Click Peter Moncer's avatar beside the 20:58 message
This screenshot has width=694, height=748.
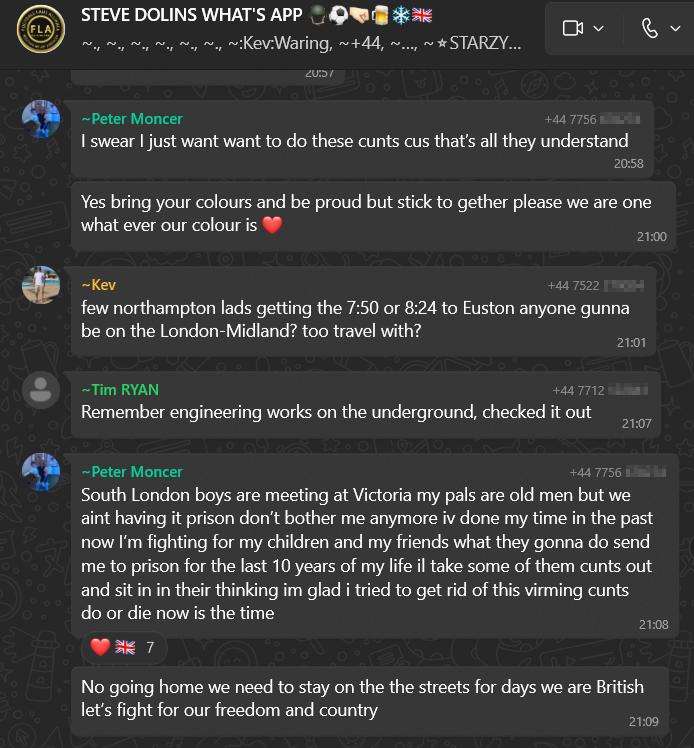pyautogui.click(x=41, y=119)
